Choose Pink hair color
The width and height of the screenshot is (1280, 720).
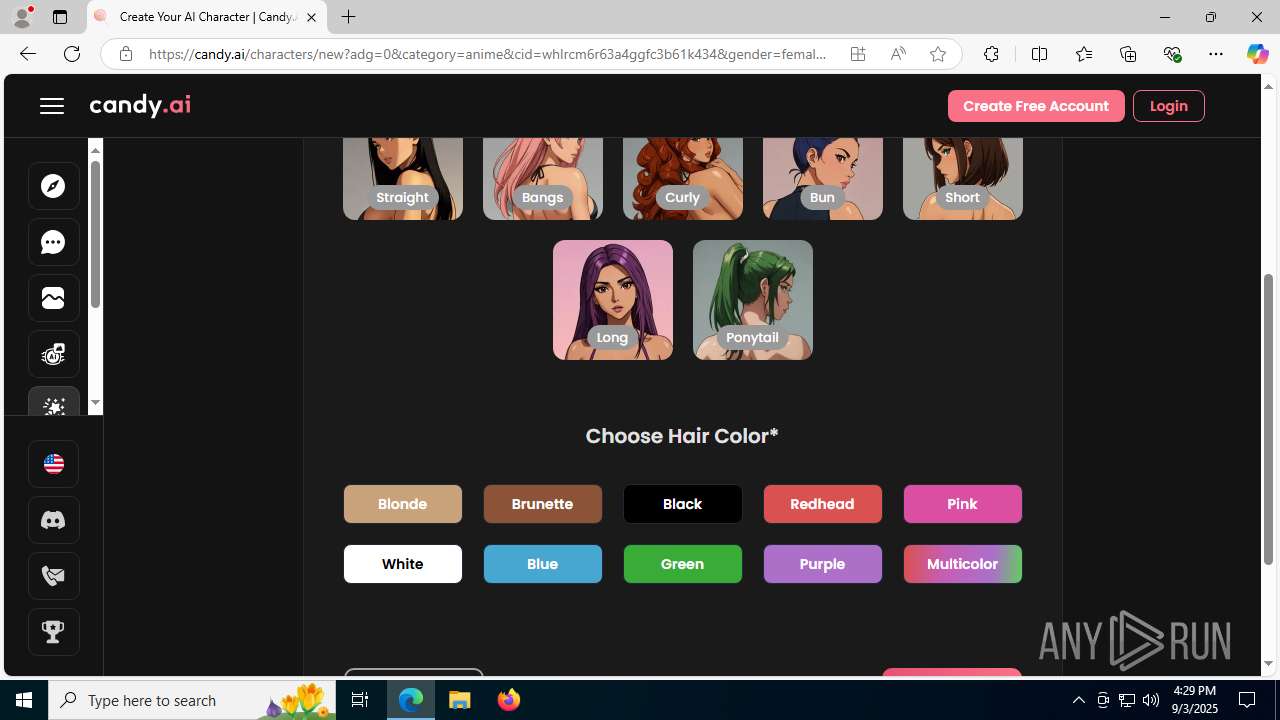(x=963, y=504)
